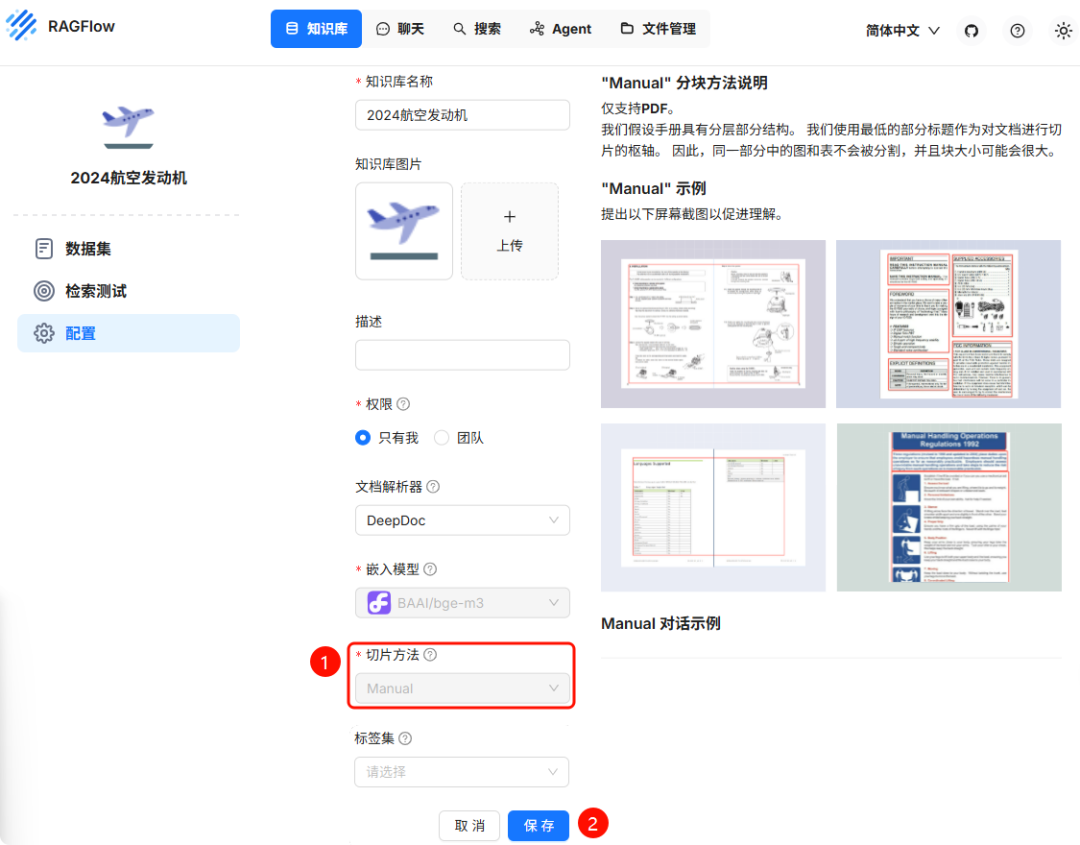Click the help icon next to 文档解析器
This screenshot has height=845, width=1080.
[x=433, y=487]
